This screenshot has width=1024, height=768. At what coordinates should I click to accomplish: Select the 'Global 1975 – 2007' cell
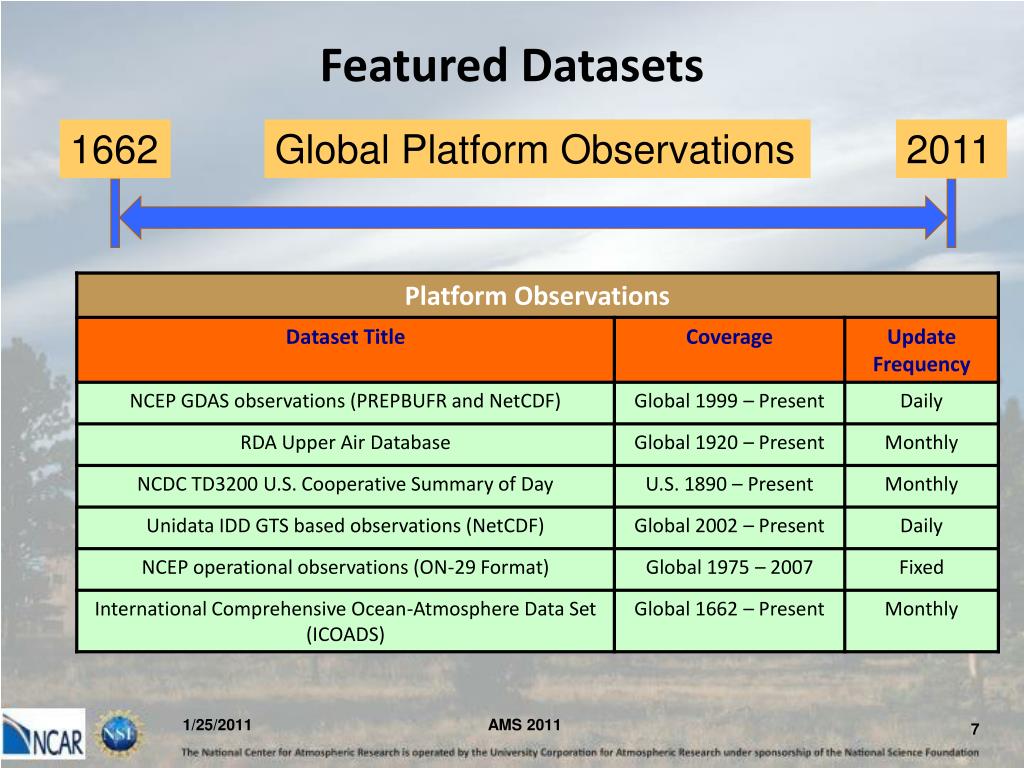click(x=729, y=569)
